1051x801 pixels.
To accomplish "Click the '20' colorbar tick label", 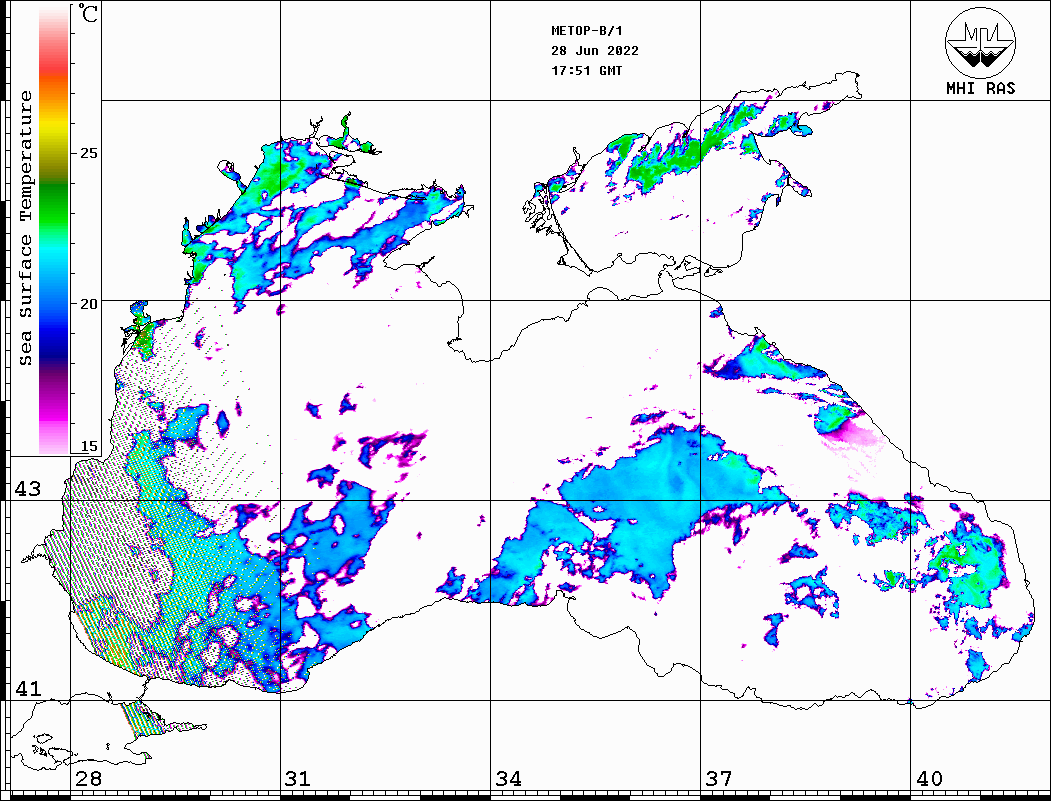I will (88, 304).
